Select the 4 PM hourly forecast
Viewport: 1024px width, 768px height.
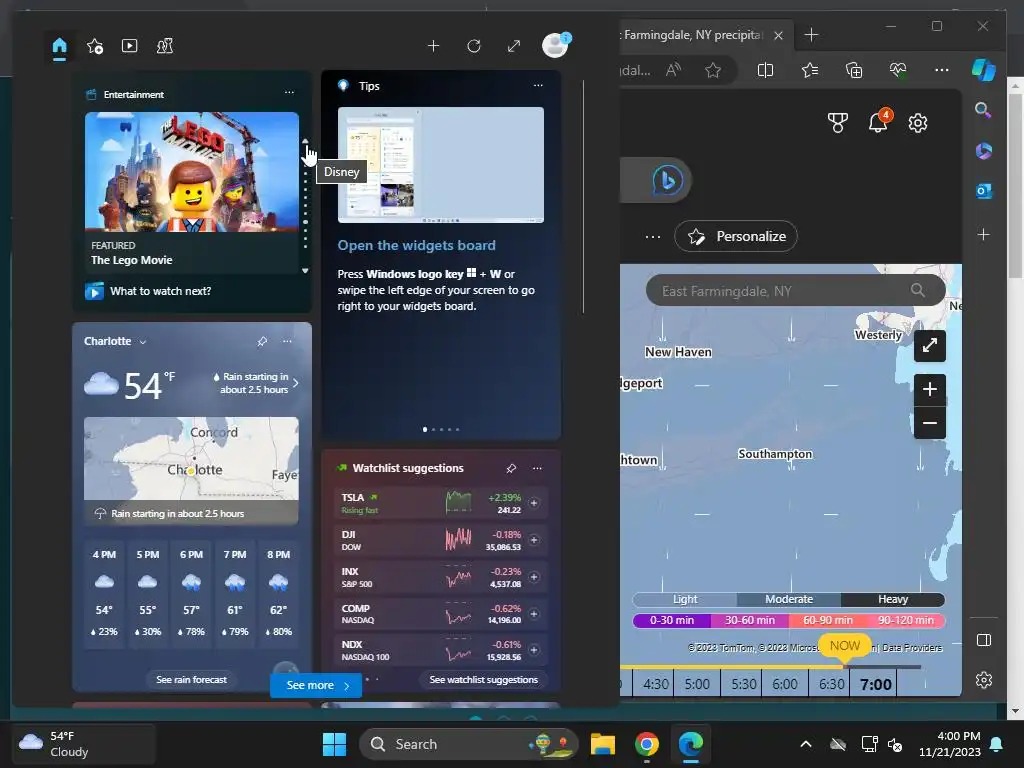pyautogui.click(x=104, y=593)
